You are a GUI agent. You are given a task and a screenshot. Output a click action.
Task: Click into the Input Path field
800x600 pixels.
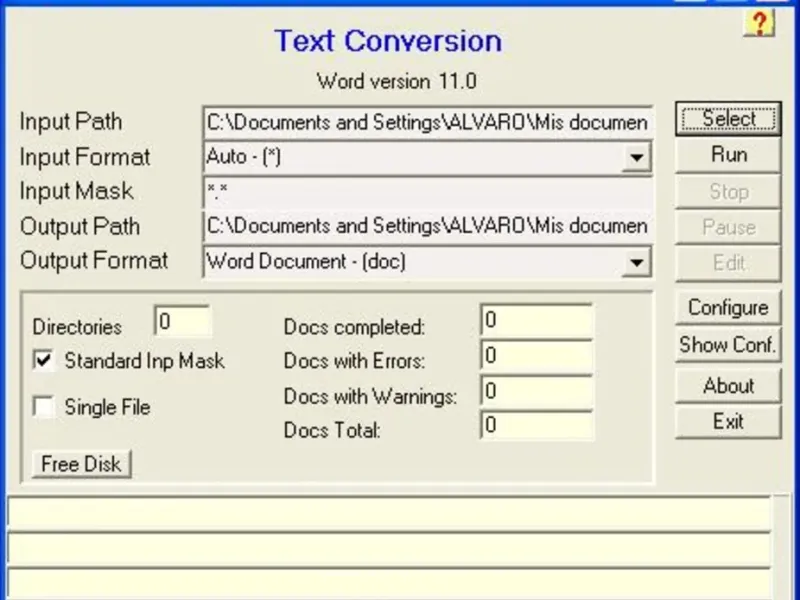coord(428,122)
